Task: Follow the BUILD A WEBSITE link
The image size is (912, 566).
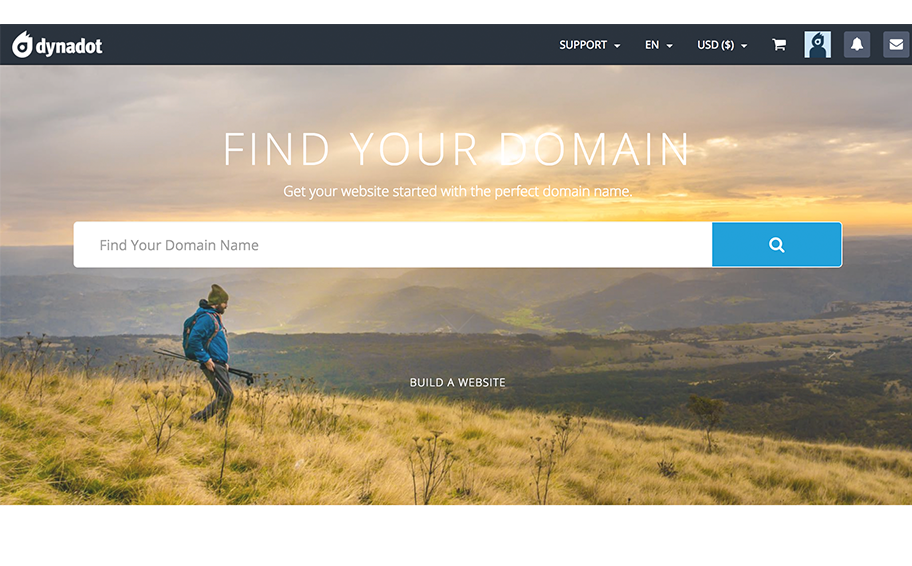Action: pos(457,383)
